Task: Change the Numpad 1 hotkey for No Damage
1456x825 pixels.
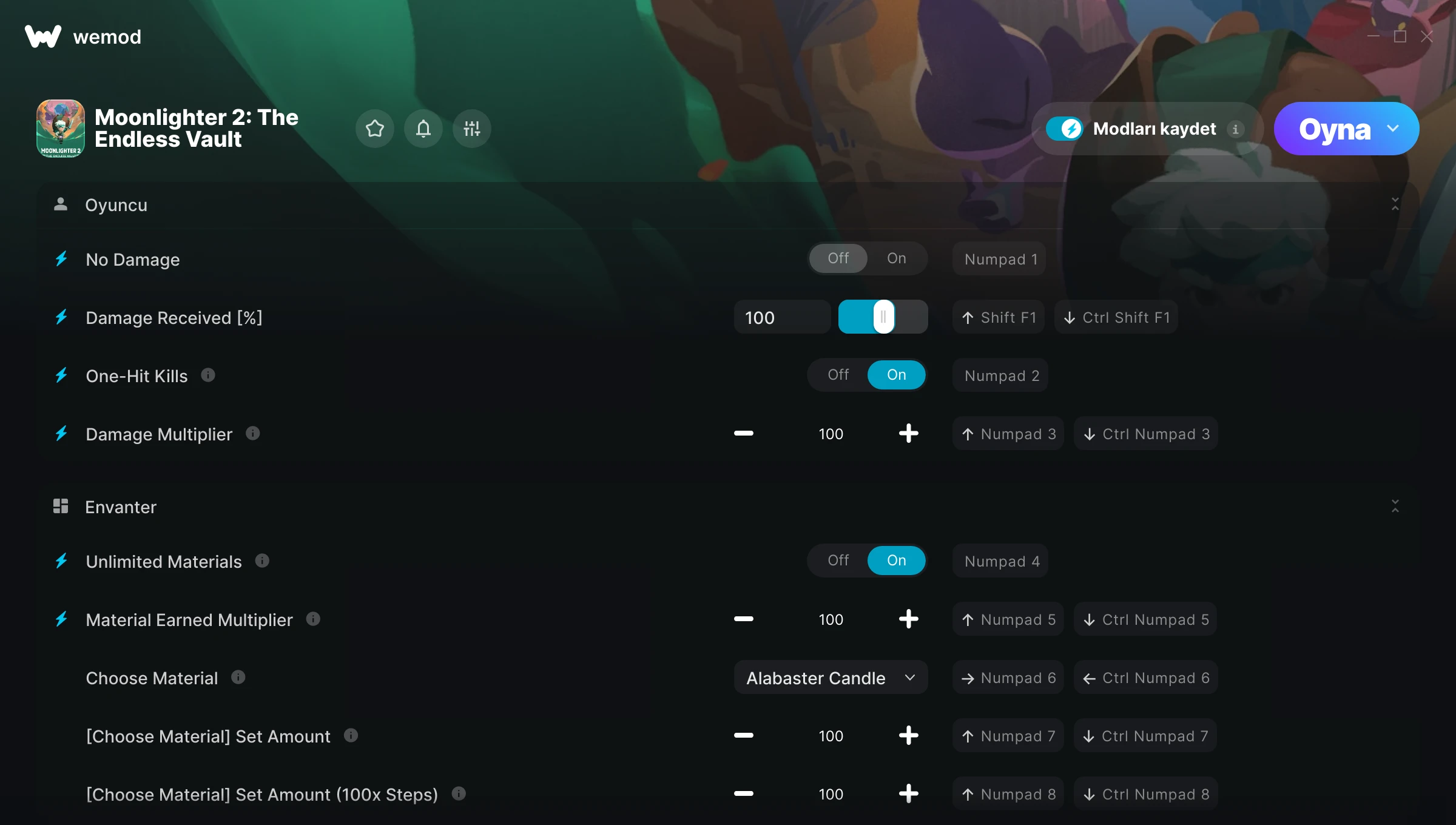Action: (1000, 259)
